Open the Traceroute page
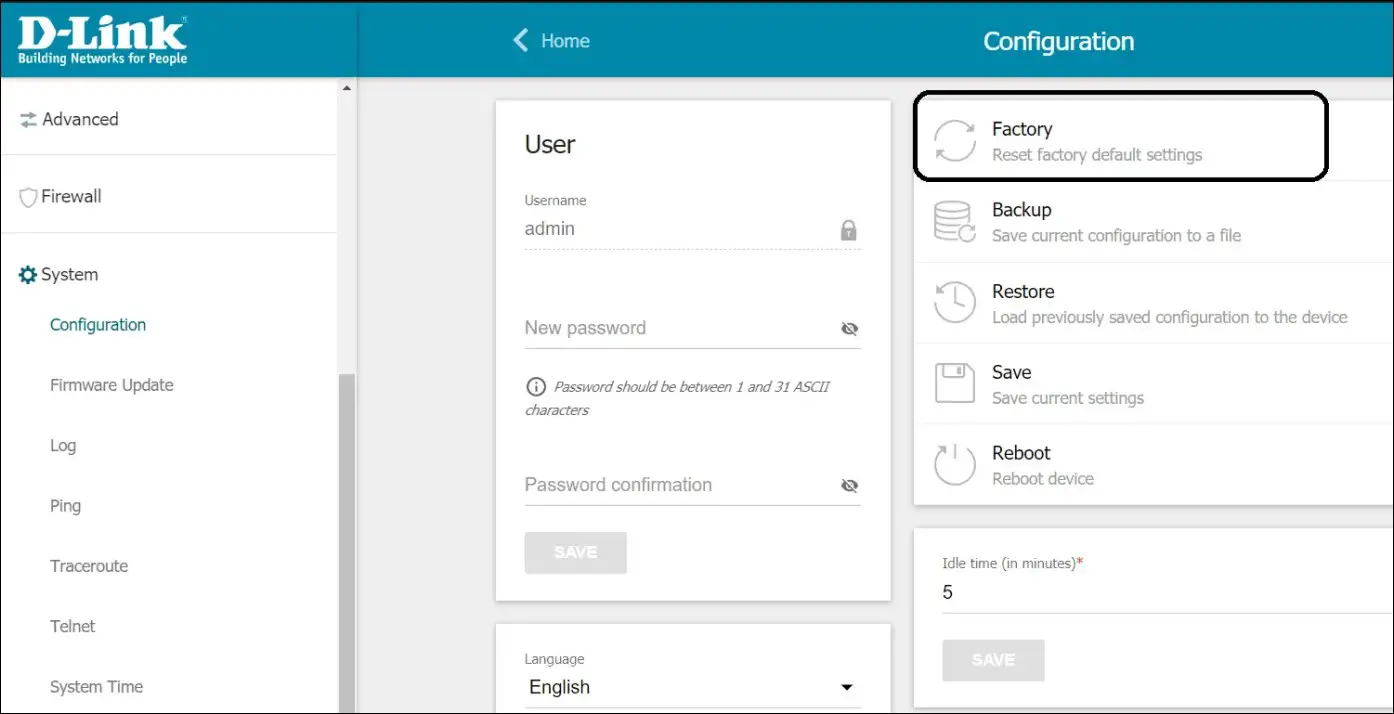 89,566
